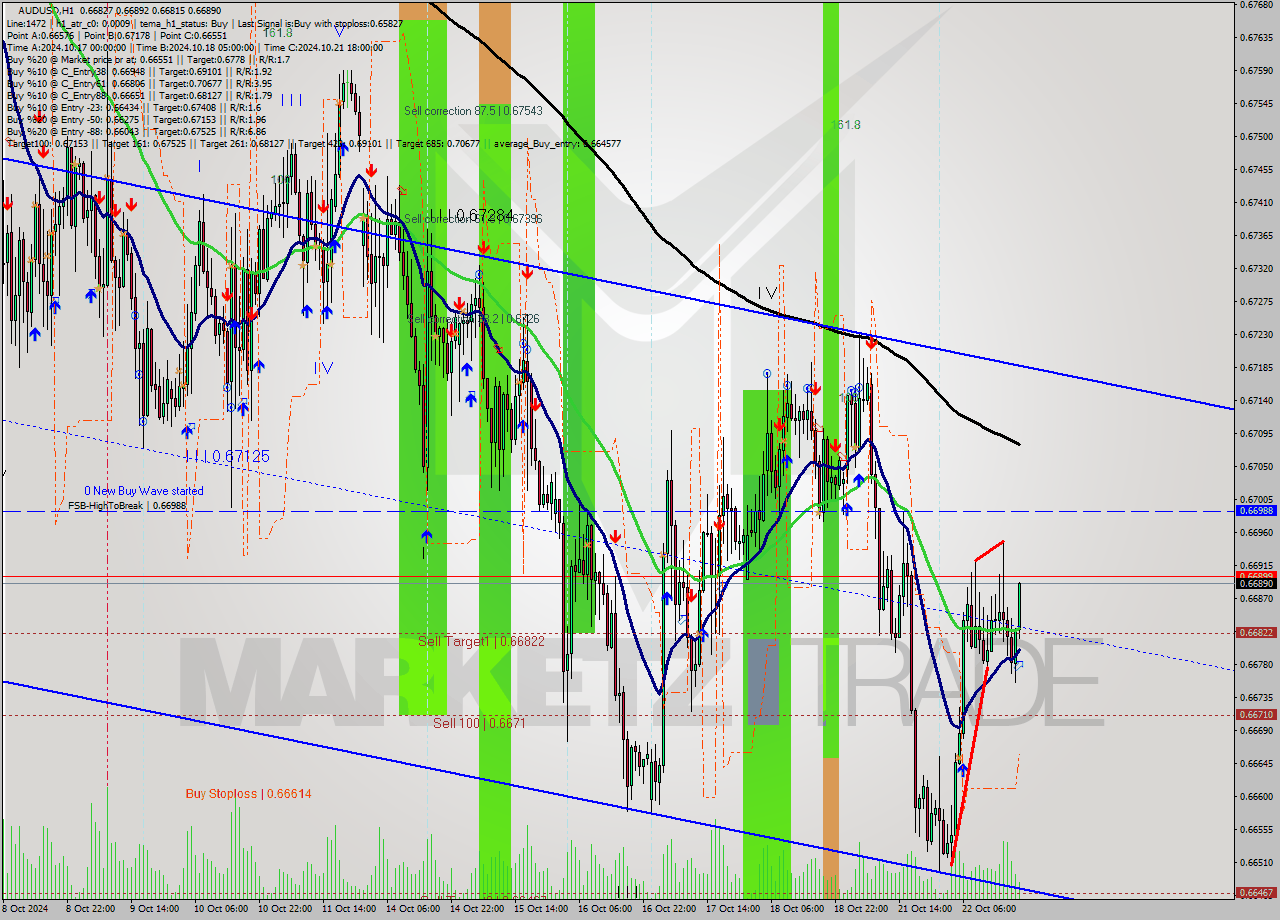Click the '21 Oct 14:00' time label

click(925, 910)
